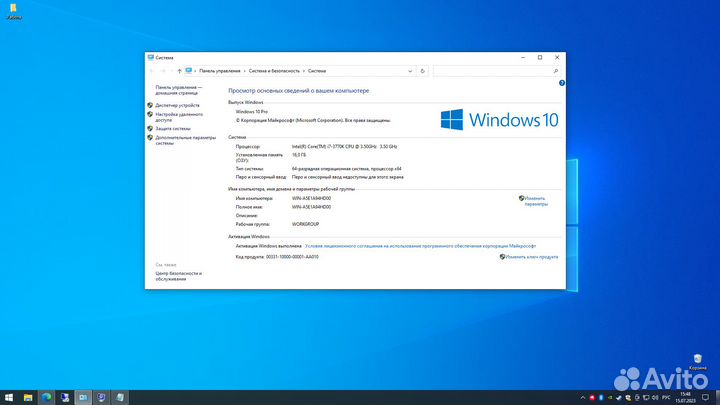Open the volume speaker tray icon
720x405 pixels.
click(655, 398)
